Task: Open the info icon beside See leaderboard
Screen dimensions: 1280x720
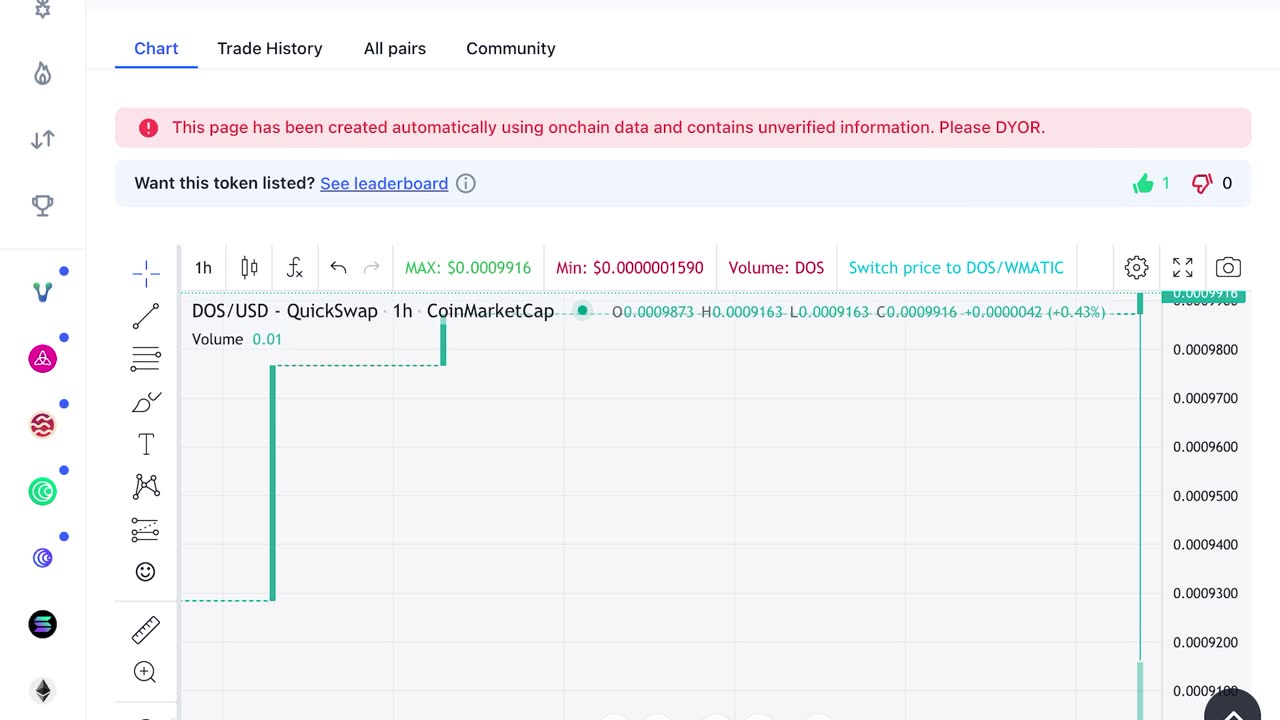Action: 466,183
